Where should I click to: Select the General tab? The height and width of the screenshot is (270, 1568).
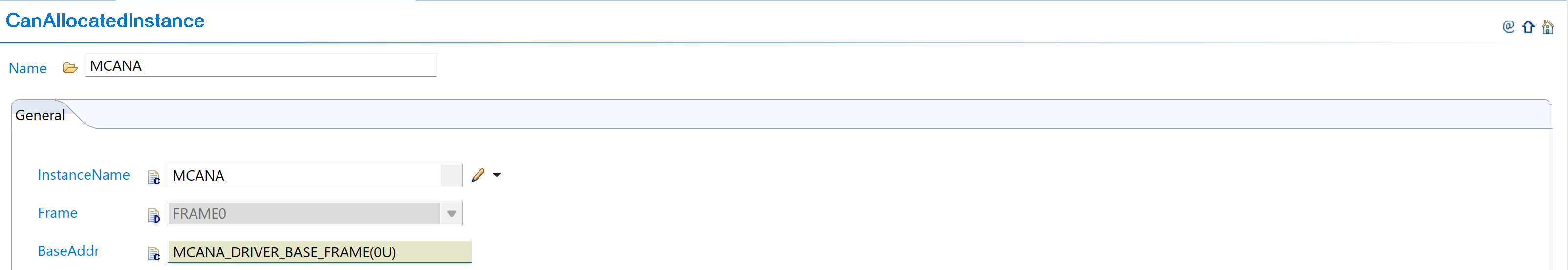pyautogui.click(x=40, y=116)
